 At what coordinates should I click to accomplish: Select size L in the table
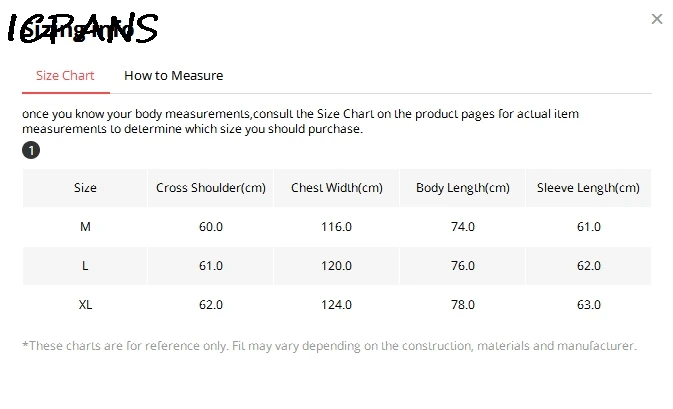(x=85, y=266)
